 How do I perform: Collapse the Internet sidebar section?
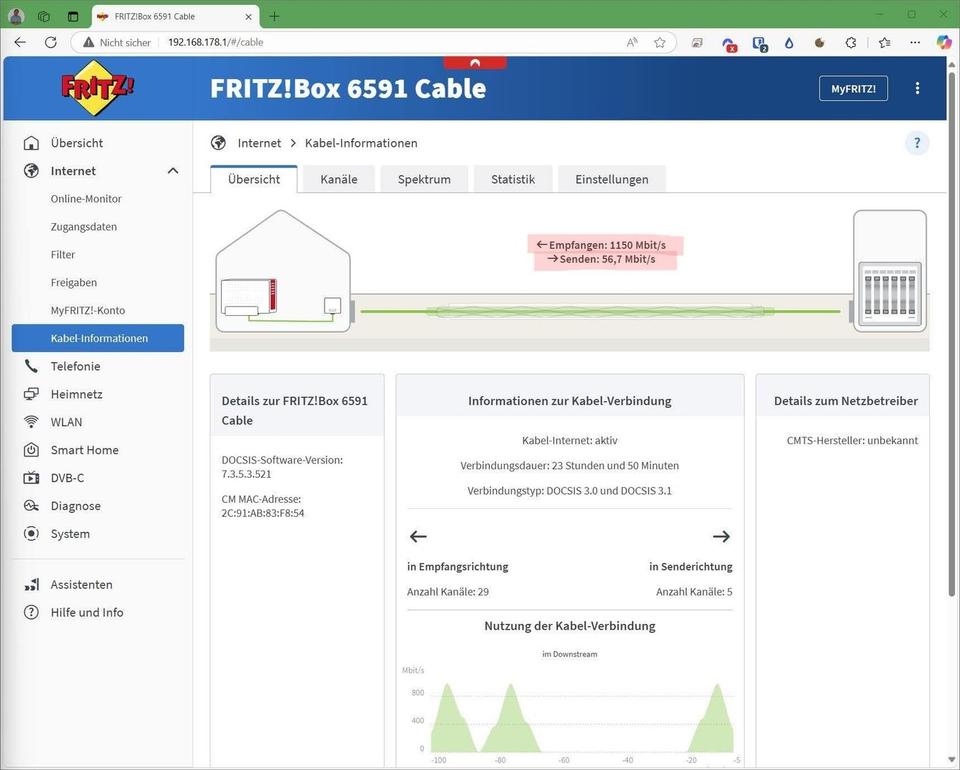click(173, 171)
